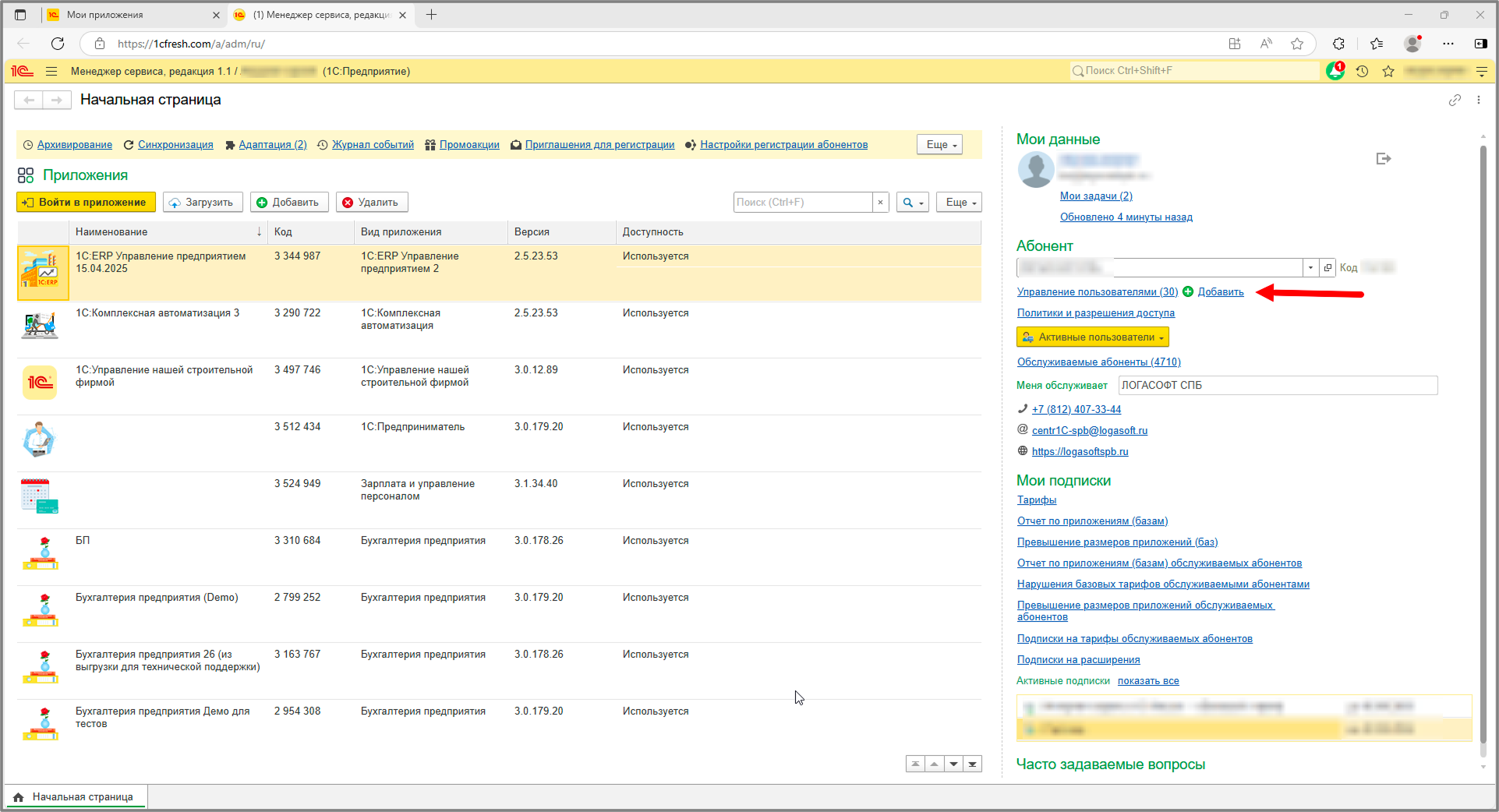Open the service settings lines icon in header
Viewport: 1499px width, 812px height.
tap(1482, 71)
